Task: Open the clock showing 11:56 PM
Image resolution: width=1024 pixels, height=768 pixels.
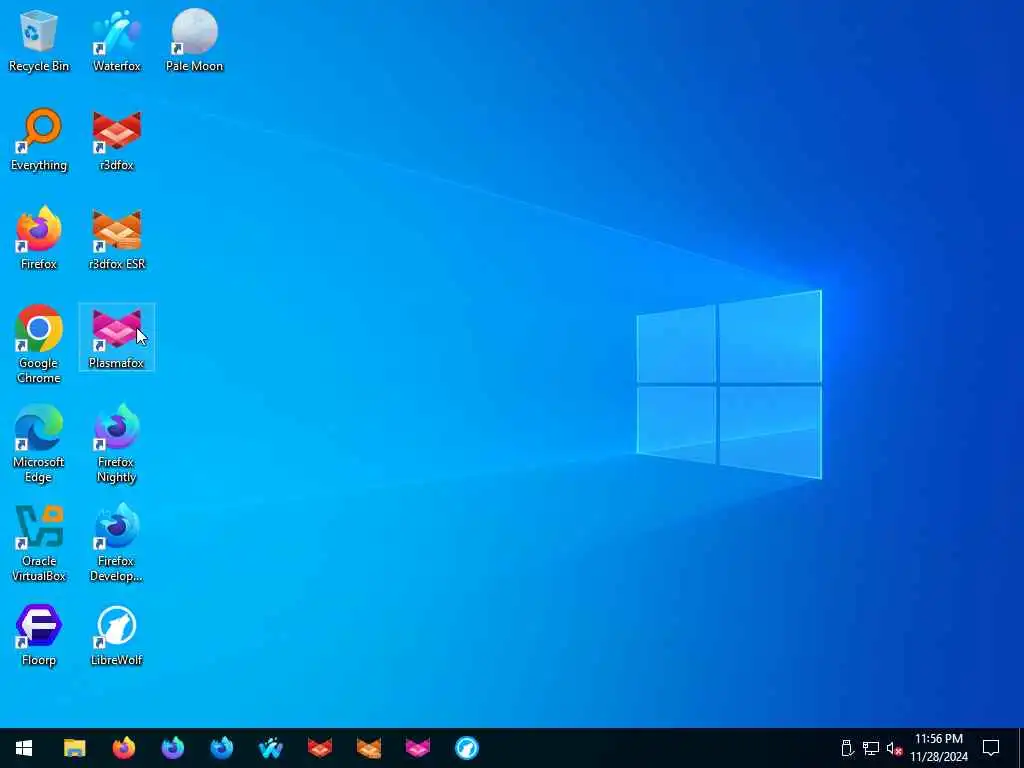Action: [x=938, y=748]
